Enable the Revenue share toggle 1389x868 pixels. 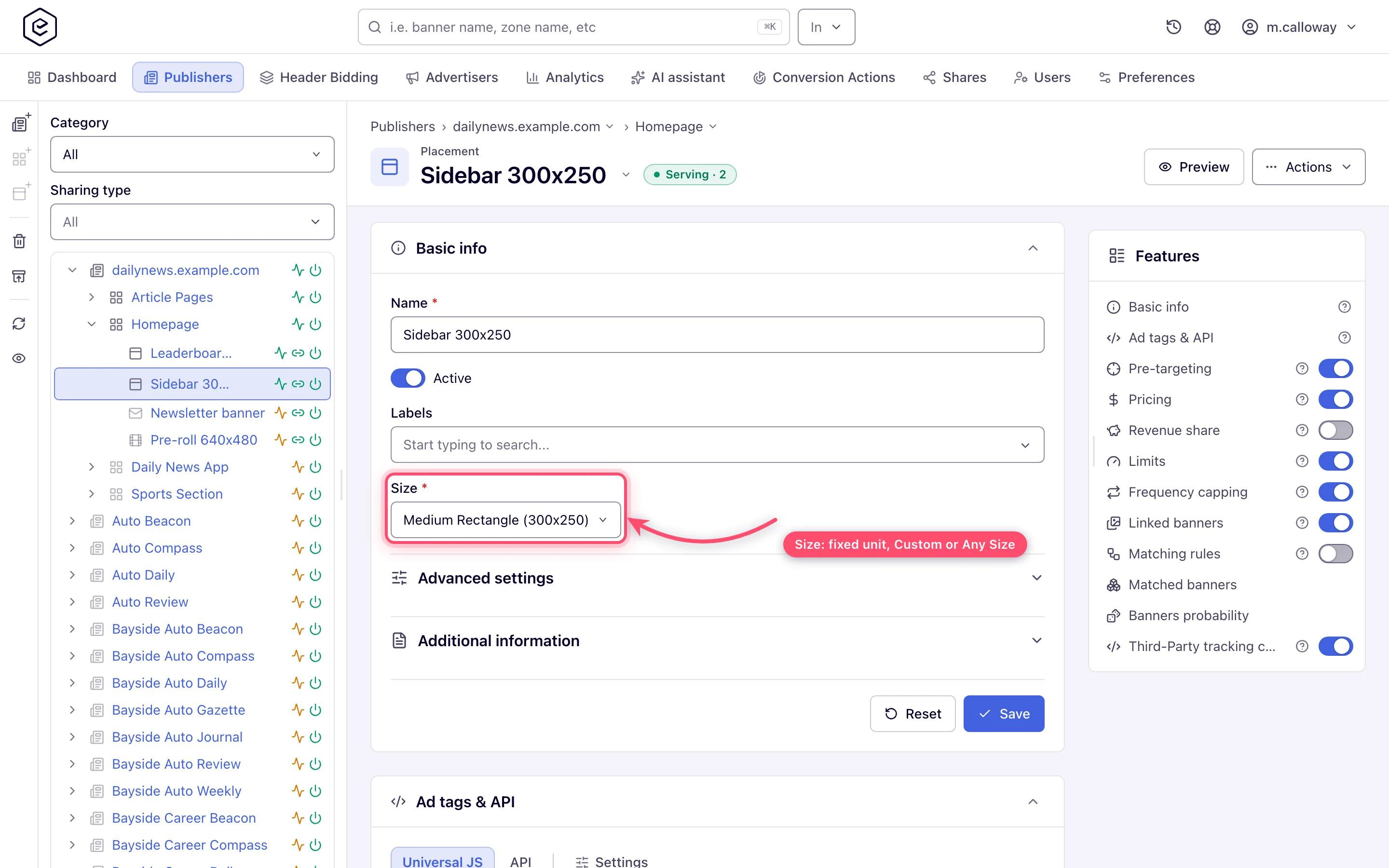pyautogui.click(x=1335, y=431)
